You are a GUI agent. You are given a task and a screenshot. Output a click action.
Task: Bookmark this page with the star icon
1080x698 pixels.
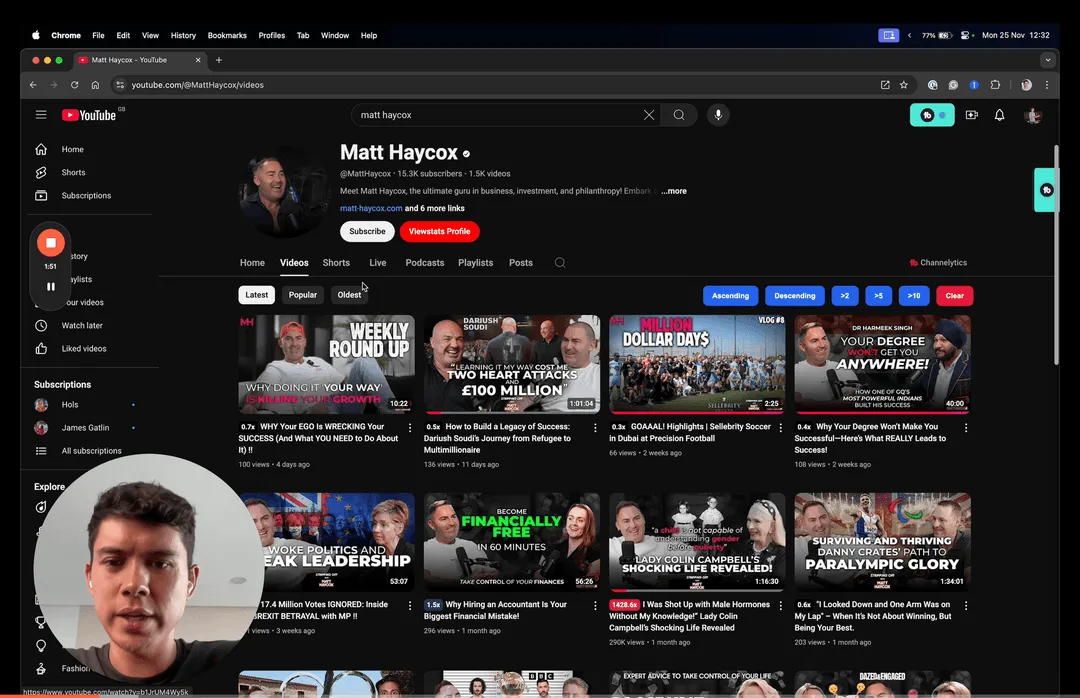click(904, 85)
